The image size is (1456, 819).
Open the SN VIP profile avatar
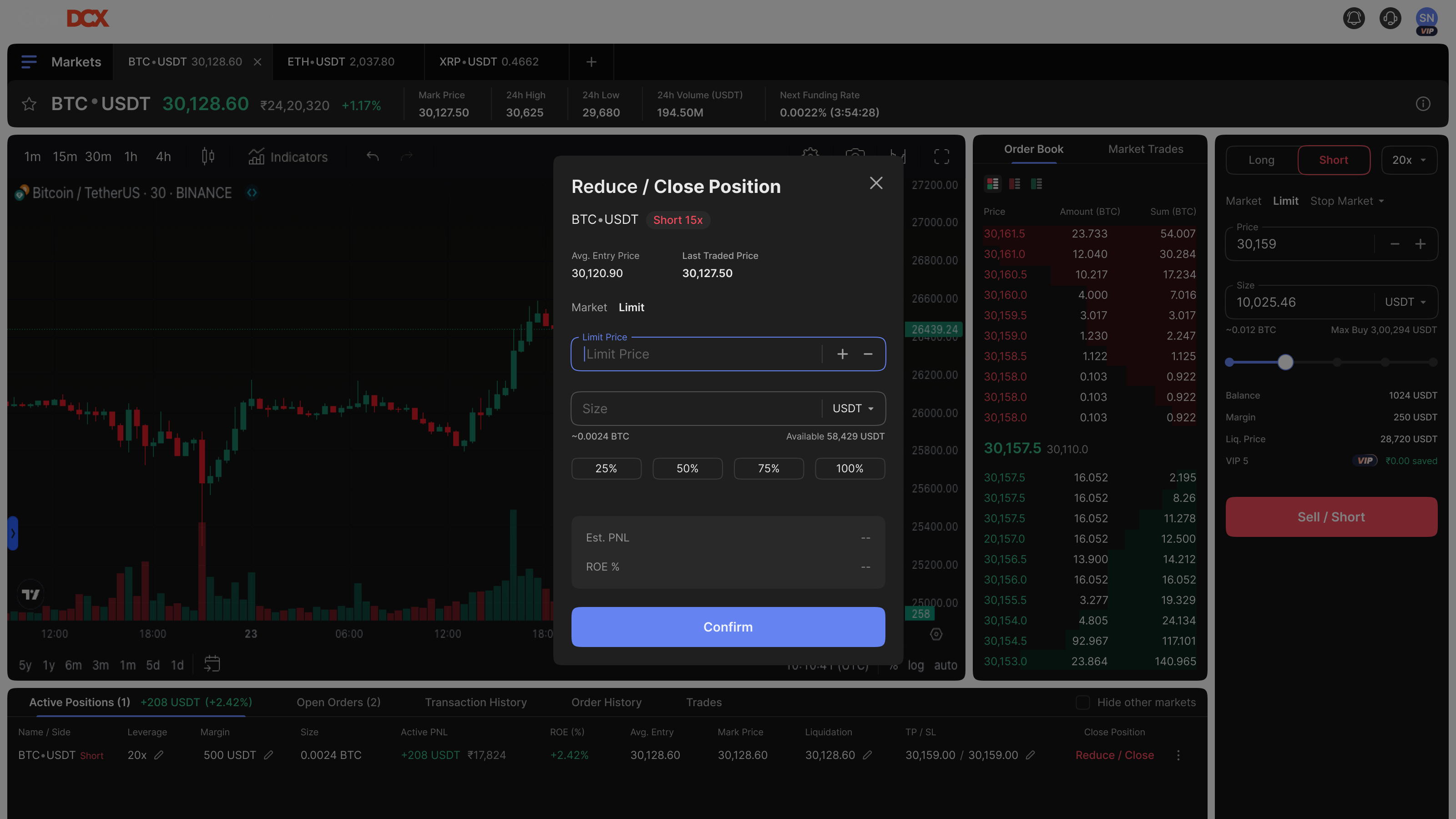click(x=1426, y=21)
